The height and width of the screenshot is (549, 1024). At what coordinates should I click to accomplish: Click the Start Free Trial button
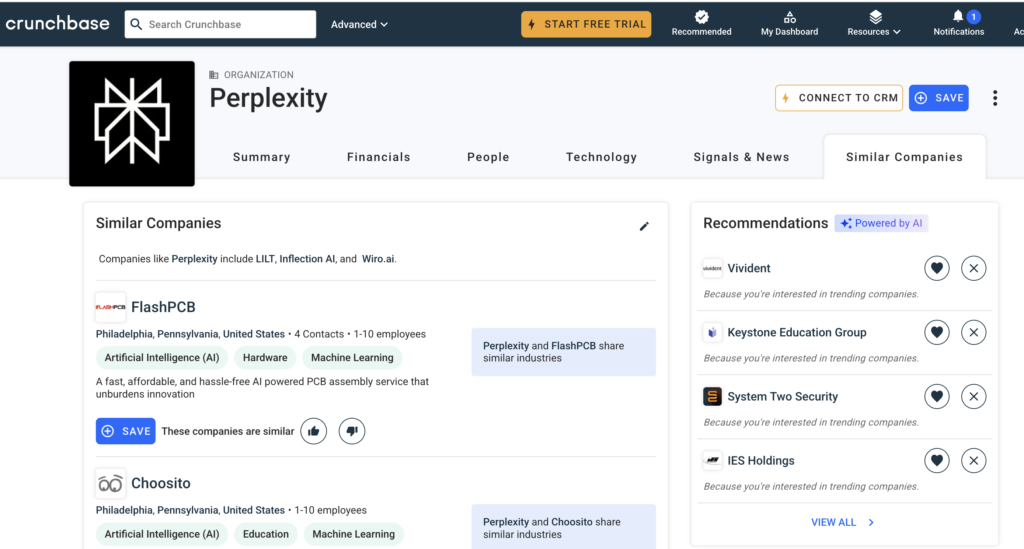point(586,24)
